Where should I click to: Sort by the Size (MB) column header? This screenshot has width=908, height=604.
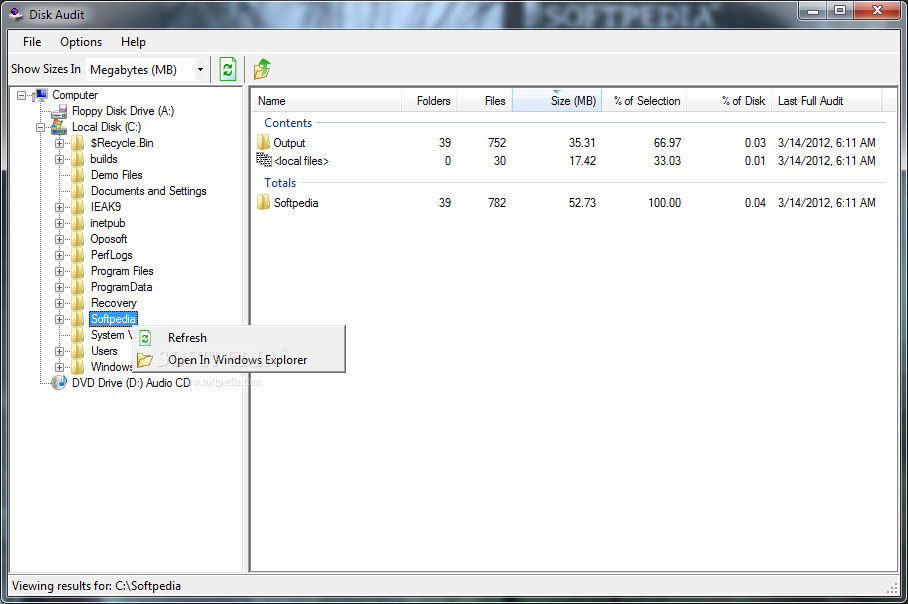click(557, 101)
